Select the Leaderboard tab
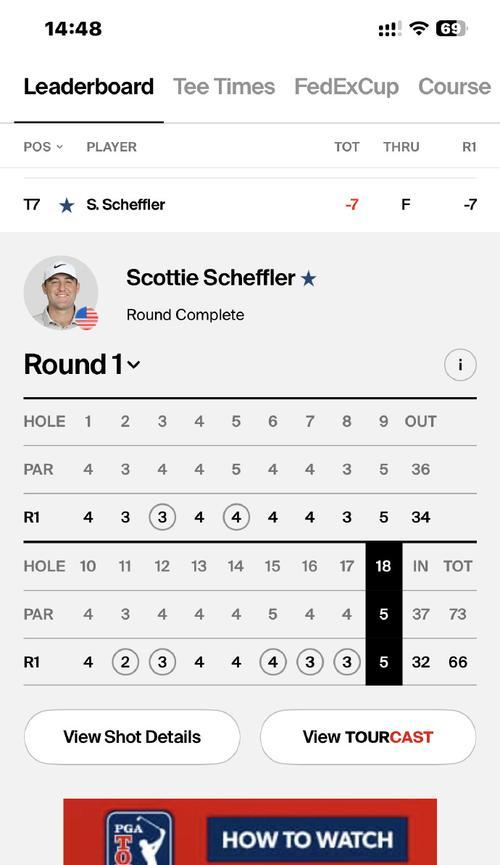The height and width of the screenshot is (865, 500). click(x=88, y=87)
